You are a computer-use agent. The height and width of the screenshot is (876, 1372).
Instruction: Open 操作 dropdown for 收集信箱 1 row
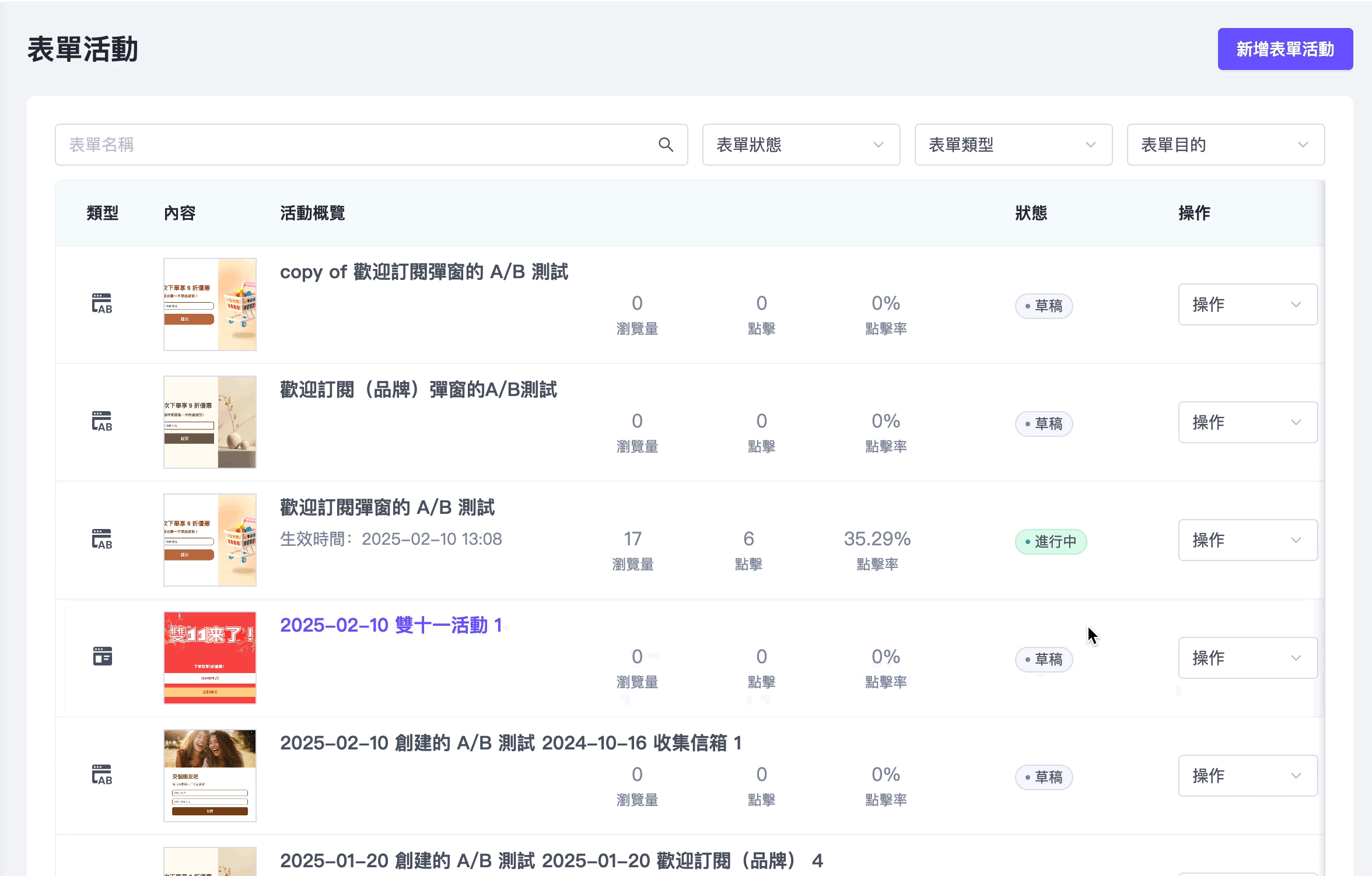[x=1247, y=776]
